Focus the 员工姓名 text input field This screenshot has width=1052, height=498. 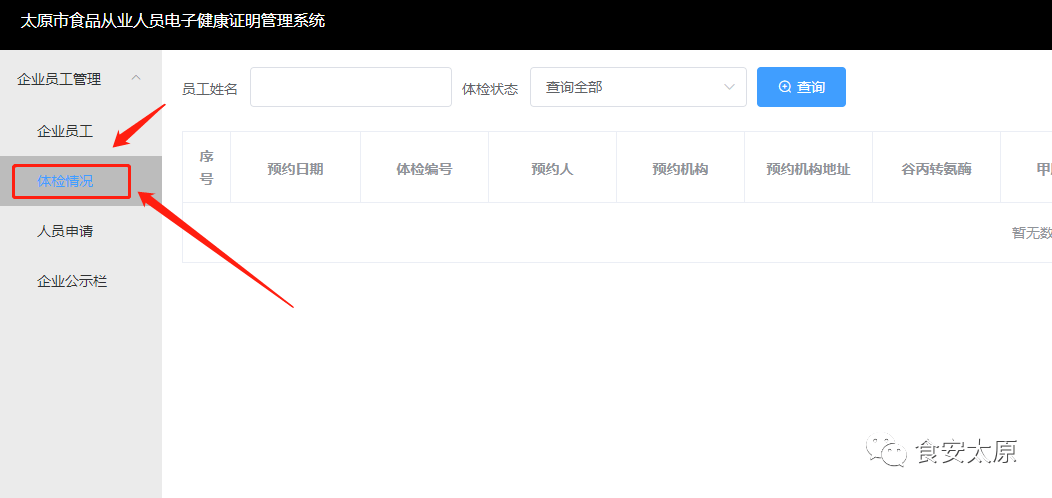351,87
